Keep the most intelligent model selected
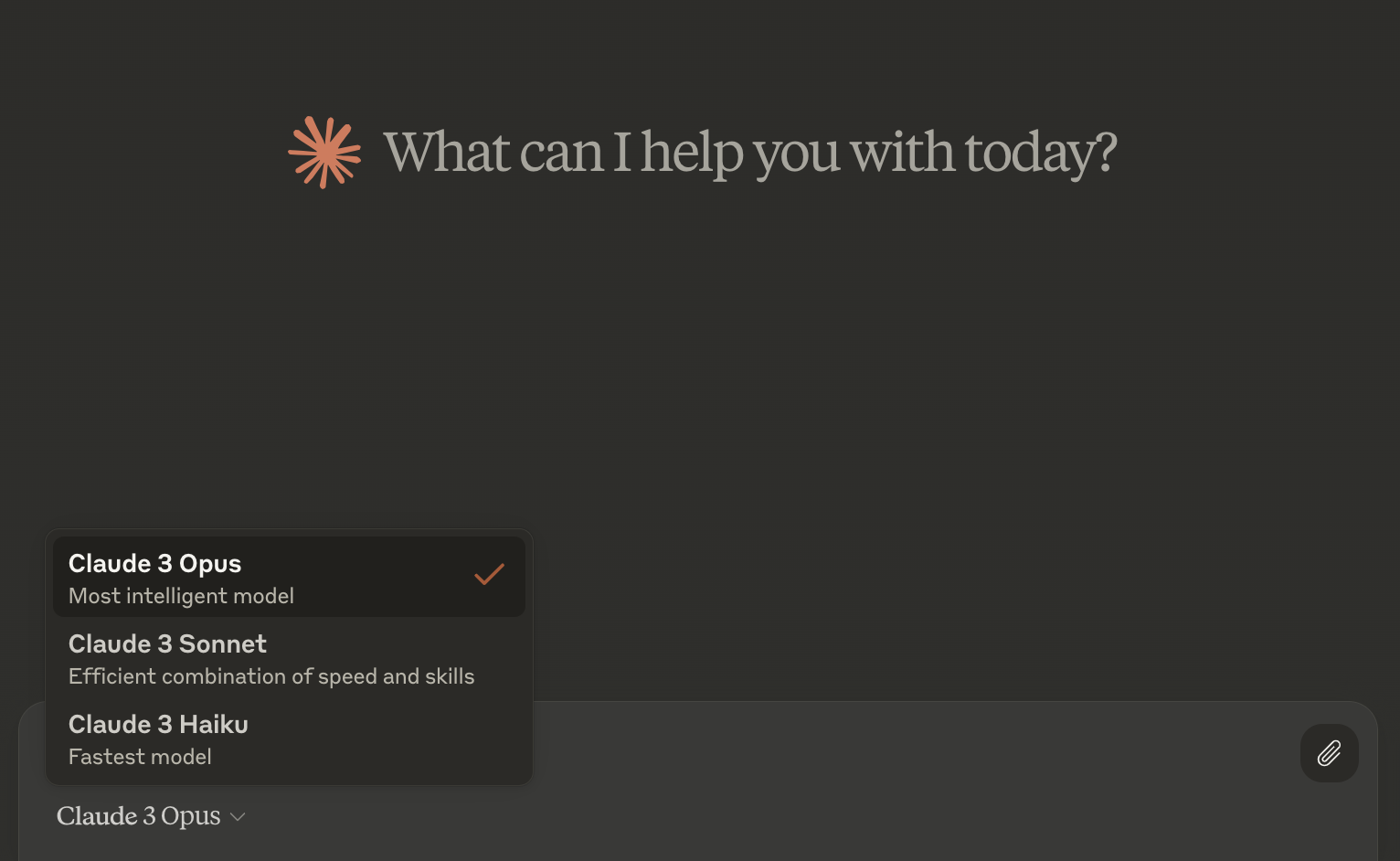Screen dimensions: 1400x861 [x=289, y=578]
